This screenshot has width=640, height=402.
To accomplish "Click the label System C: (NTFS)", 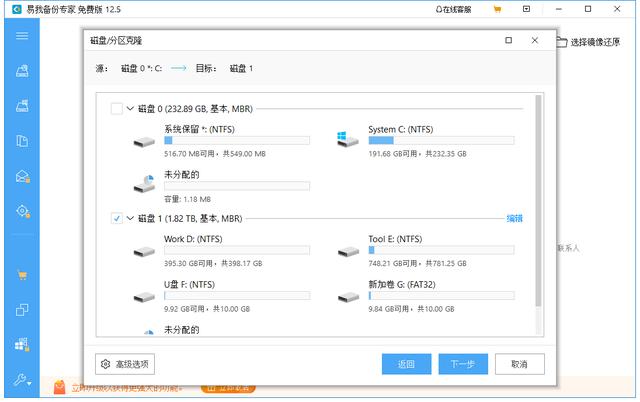I will point(400,129).
